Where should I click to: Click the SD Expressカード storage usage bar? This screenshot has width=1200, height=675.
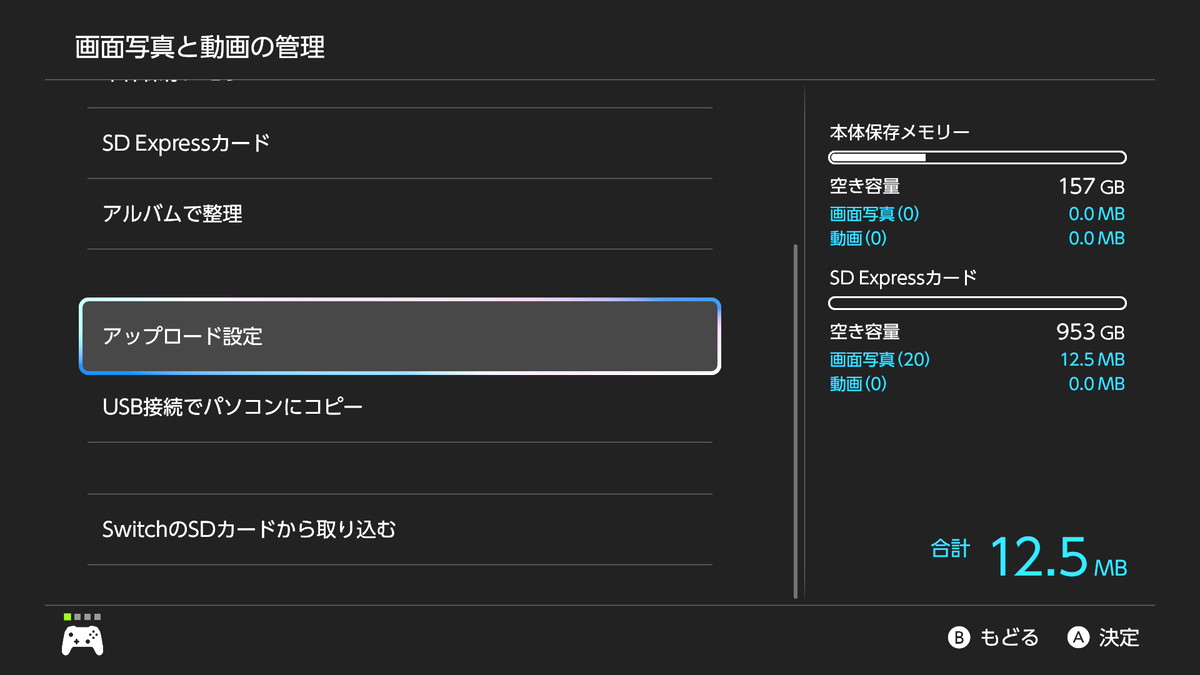tap(977, 303)
